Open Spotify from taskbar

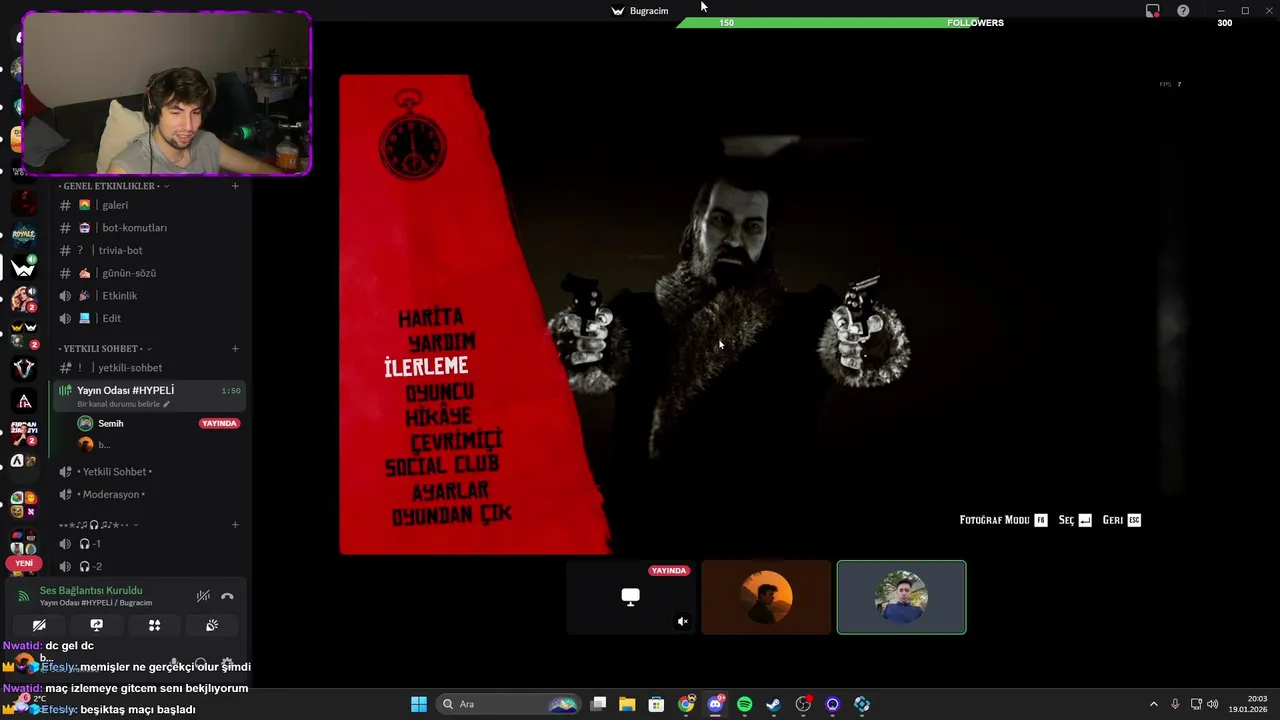(x=744, y=704)
